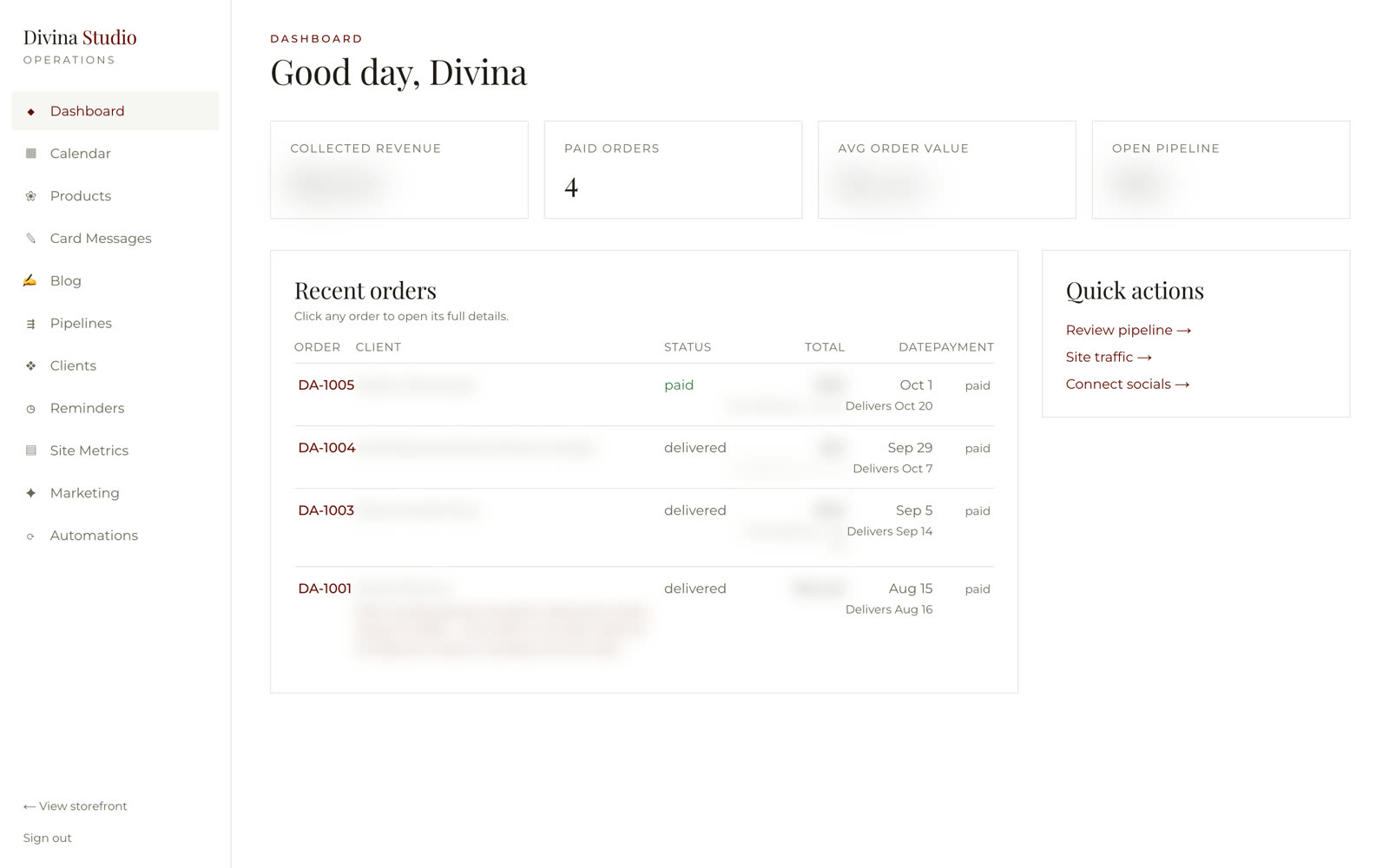This screenshot has height=868, width=1389.
Task: Click order DA-1003
Action: [326, 510]
